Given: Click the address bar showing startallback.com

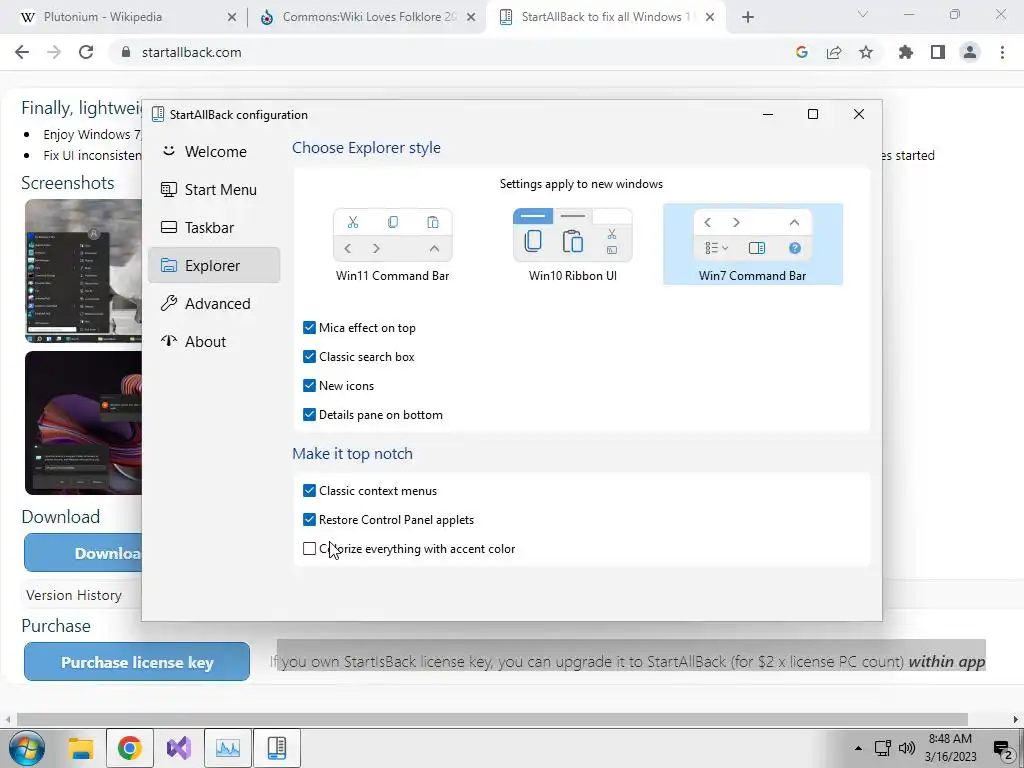Looking at the screenshot, I should point(451,52).
